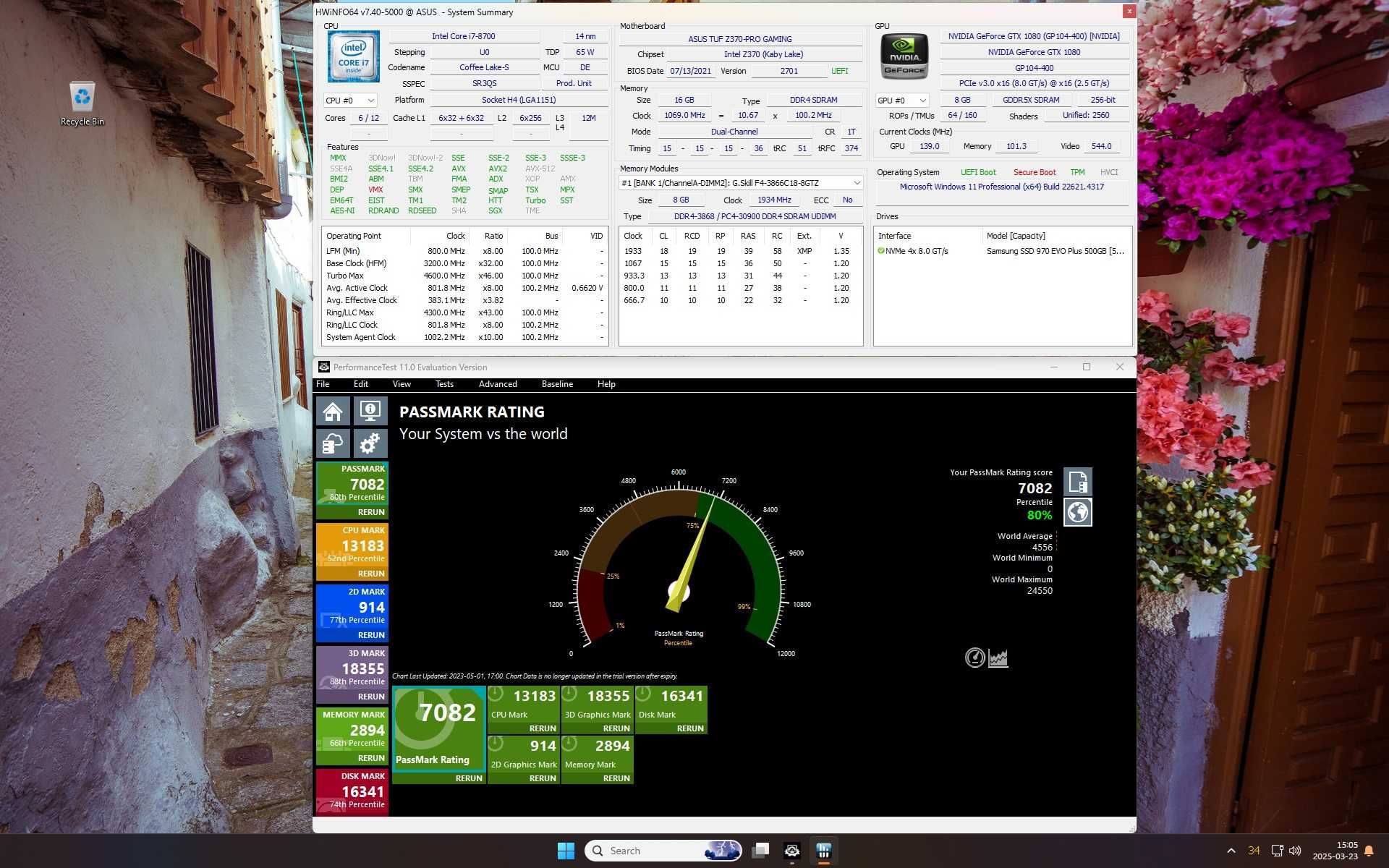Rerun the CPU Mark bottom tile
Screen dimensions: 1389x868
(x=543, y=728)
